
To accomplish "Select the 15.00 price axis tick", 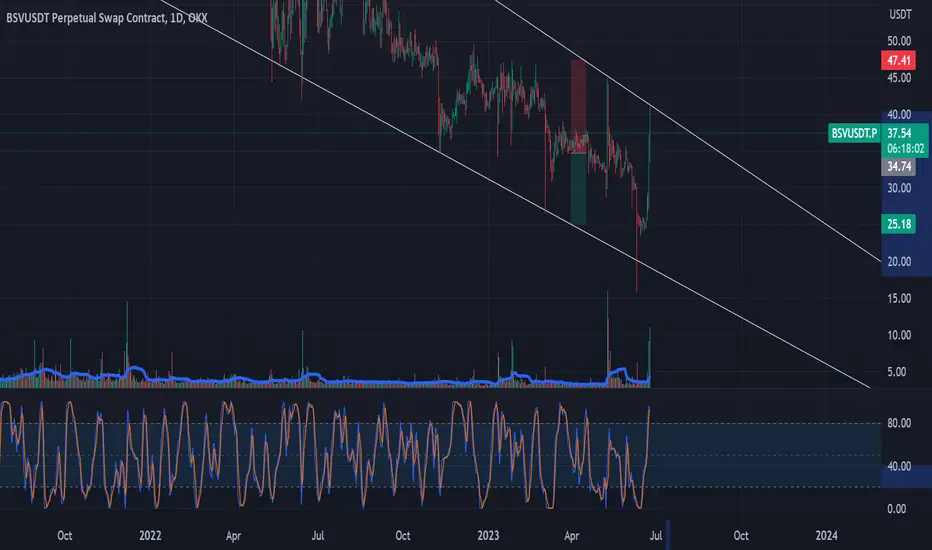I will point(899,298).
